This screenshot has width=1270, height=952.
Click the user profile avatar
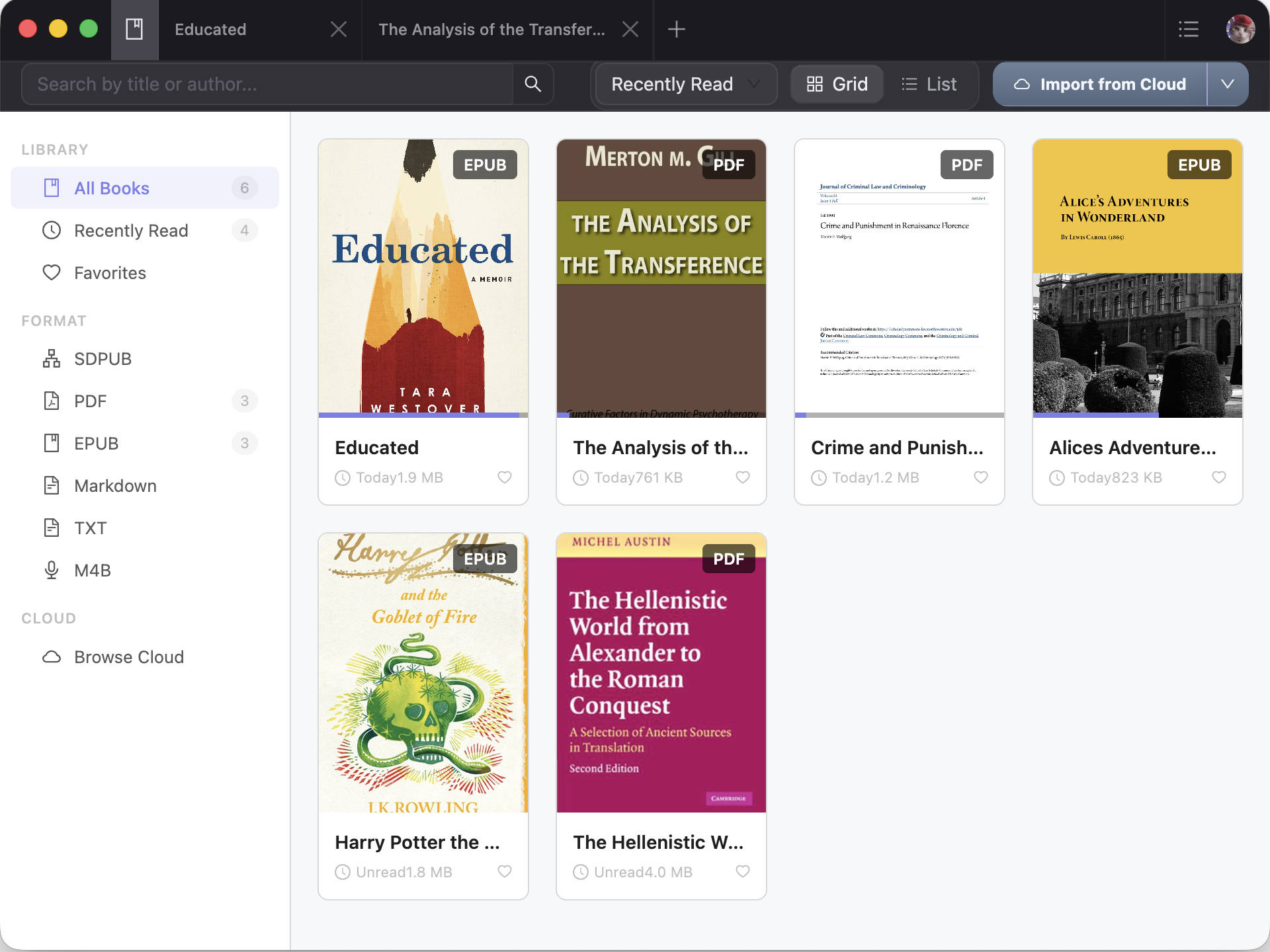1240,29
